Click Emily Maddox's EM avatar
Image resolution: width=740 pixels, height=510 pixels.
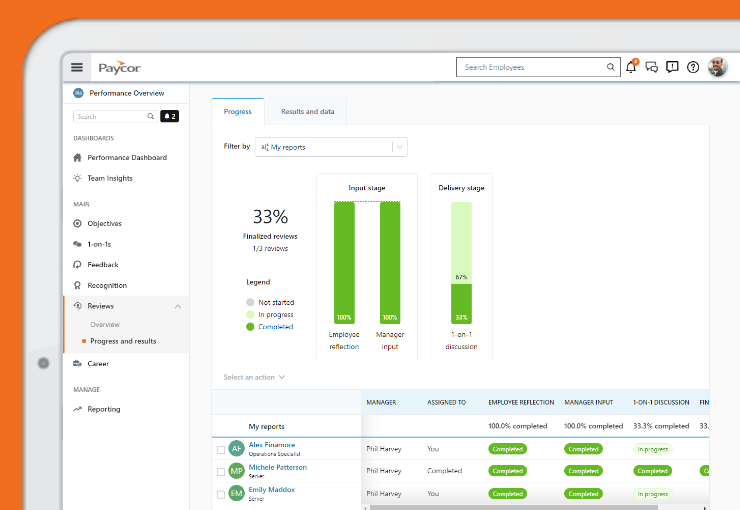[x=236, y=493]
